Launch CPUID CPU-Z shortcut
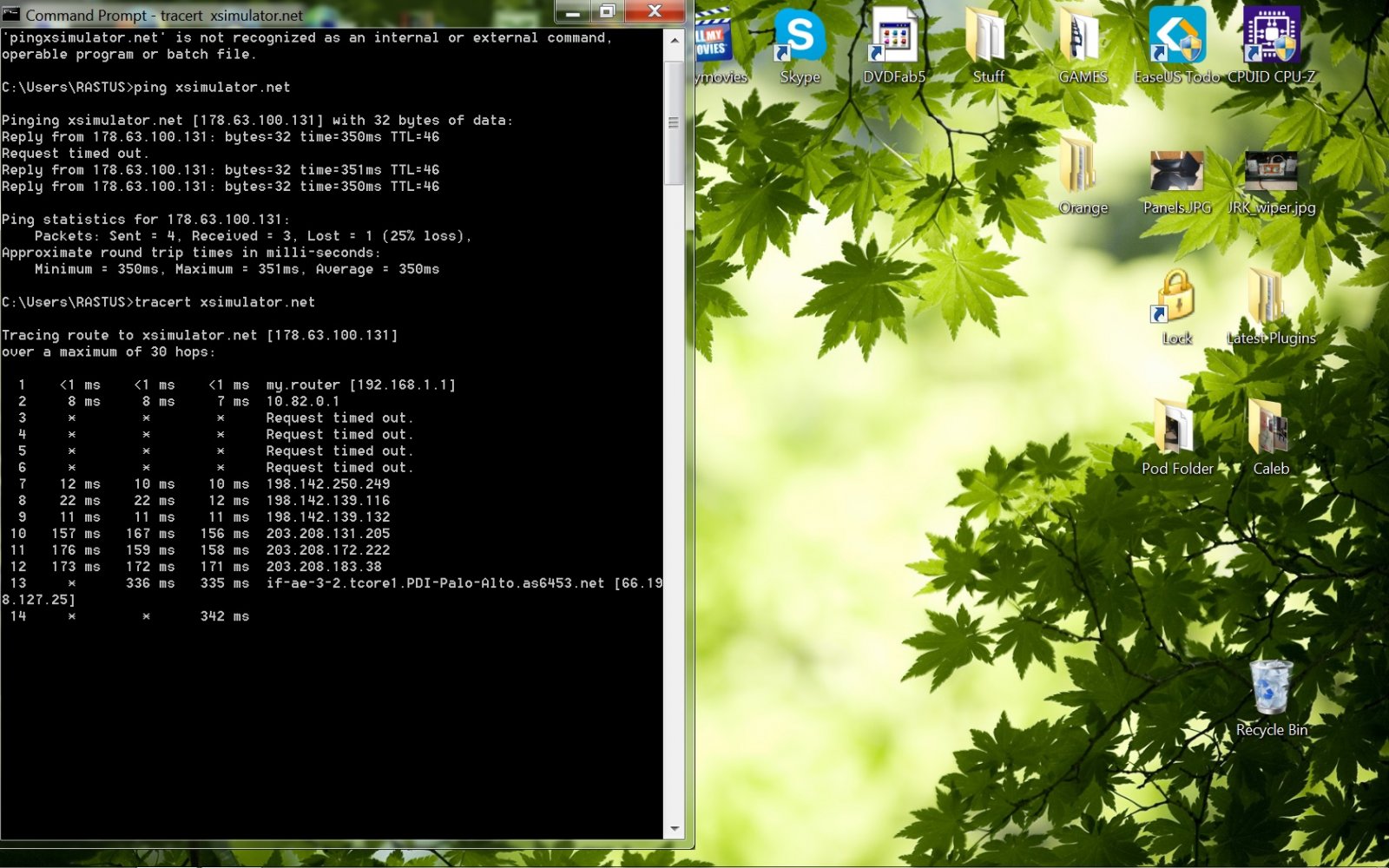 [1271, 39]
